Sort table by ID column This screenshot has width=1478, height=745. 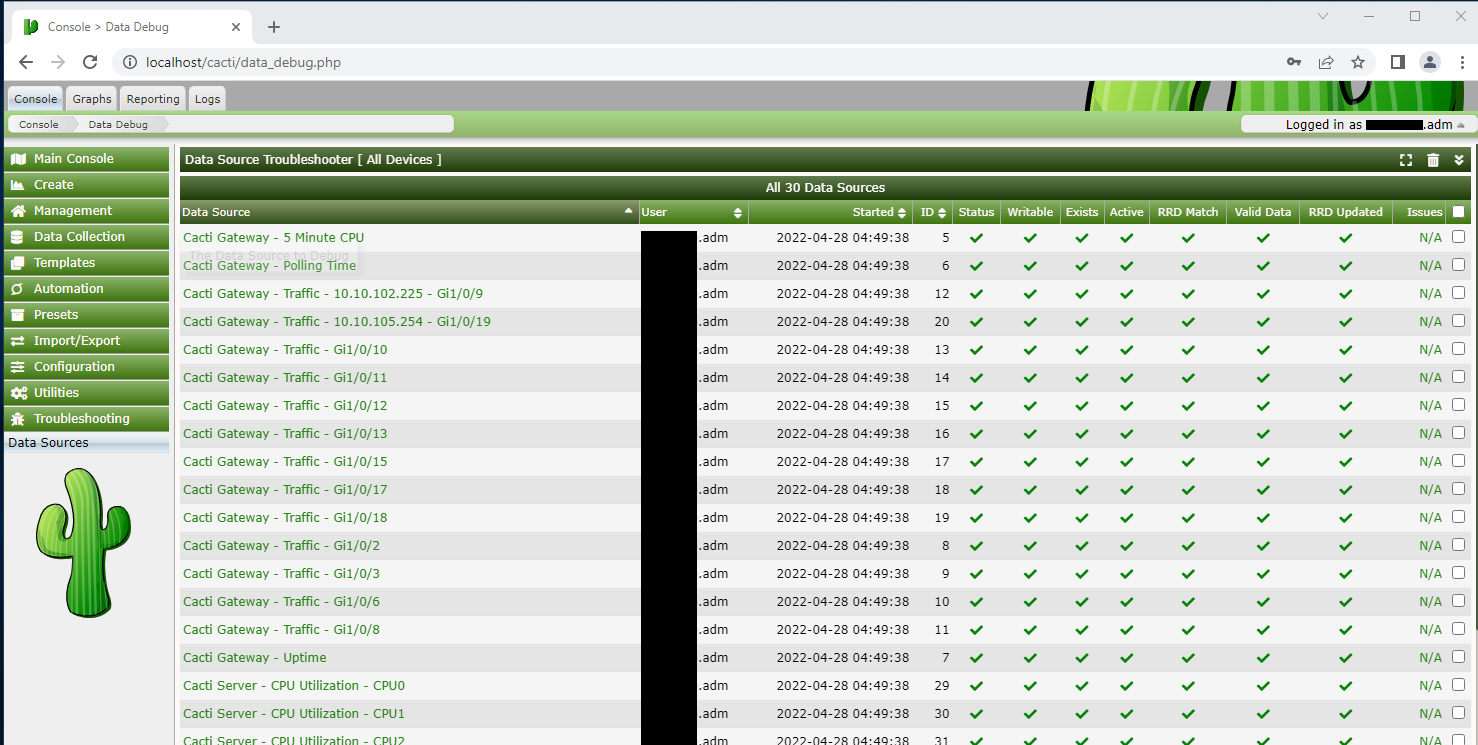tap(933, 212)
